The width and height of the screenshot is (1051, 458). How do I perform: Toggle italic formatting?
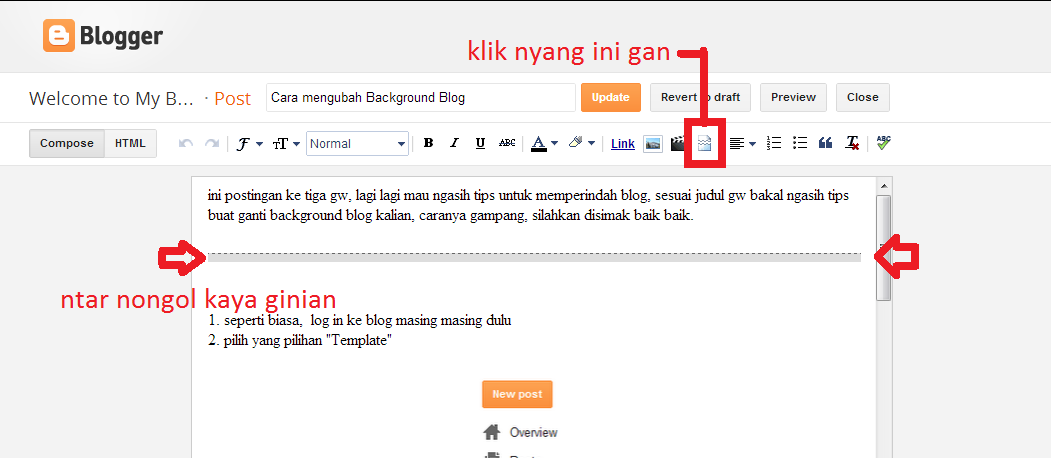[454, 143]
